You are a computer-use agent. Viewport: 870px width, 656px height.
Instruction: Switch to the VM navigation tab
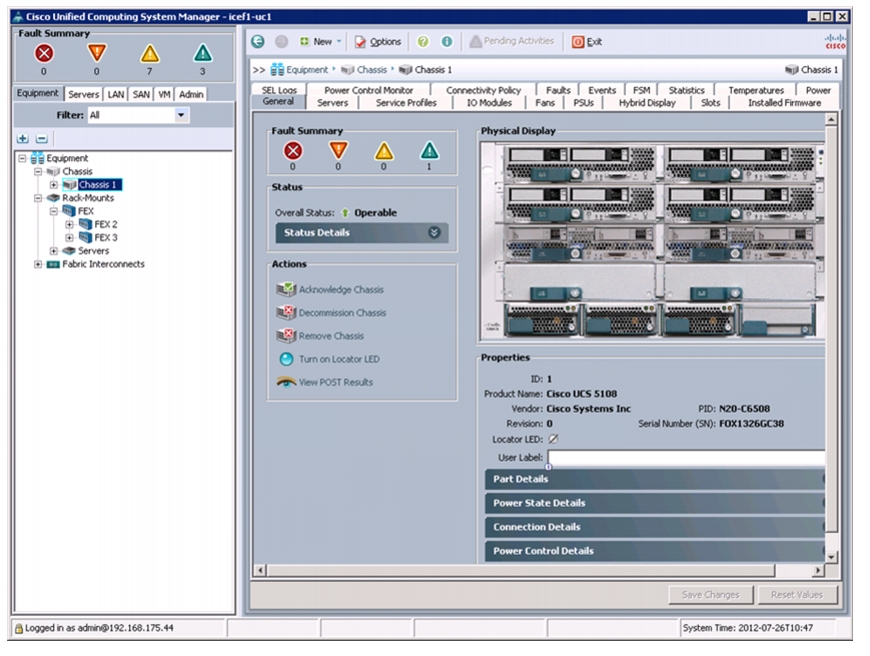[164, 94]
